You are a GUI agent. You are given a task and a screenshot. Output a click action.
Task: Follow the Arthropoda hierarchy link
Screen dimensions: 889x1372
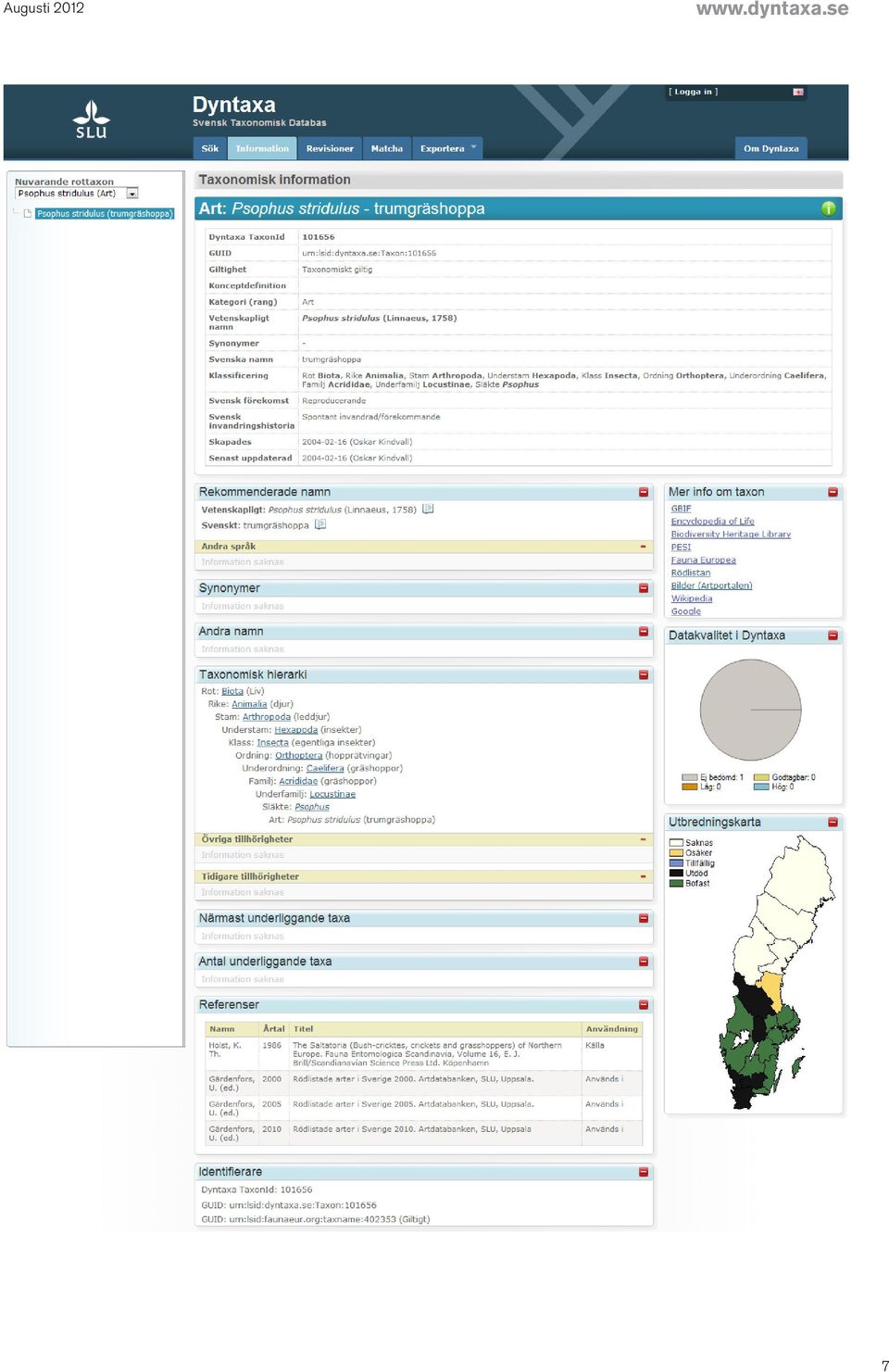pos(267,717)
